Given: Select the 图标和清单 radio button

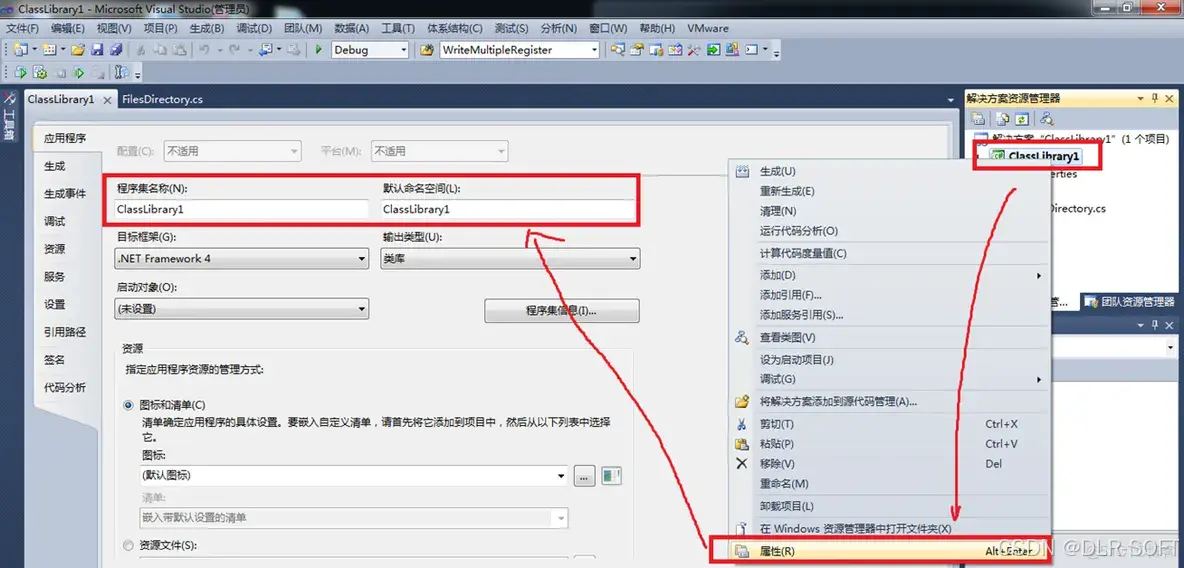Looking at the screenshot, I should click(x=128, y=405).
